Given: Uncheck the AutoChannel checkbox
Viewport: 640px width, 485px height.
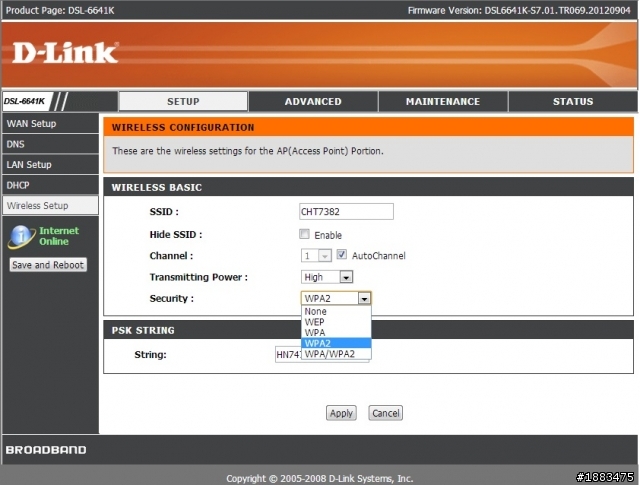Looking at the screenshot, I should click(x=342, y=255).
